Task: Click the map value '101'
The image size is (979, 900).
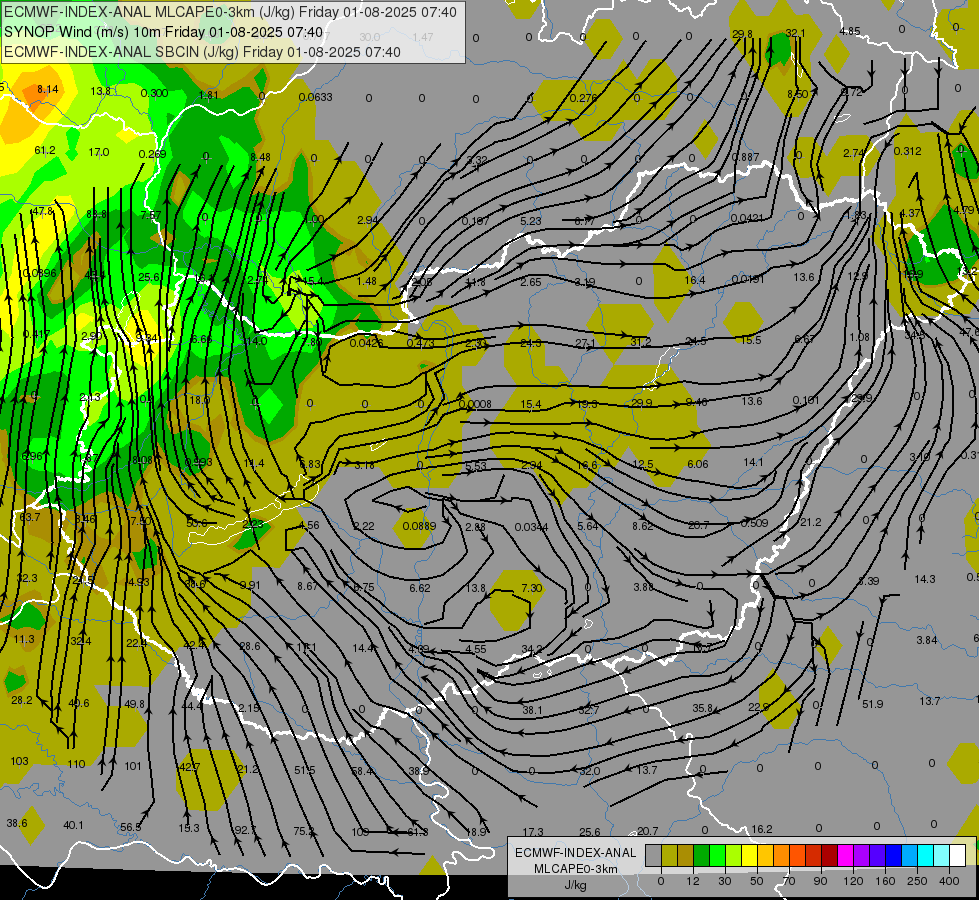Action: [x=133, y=766]
